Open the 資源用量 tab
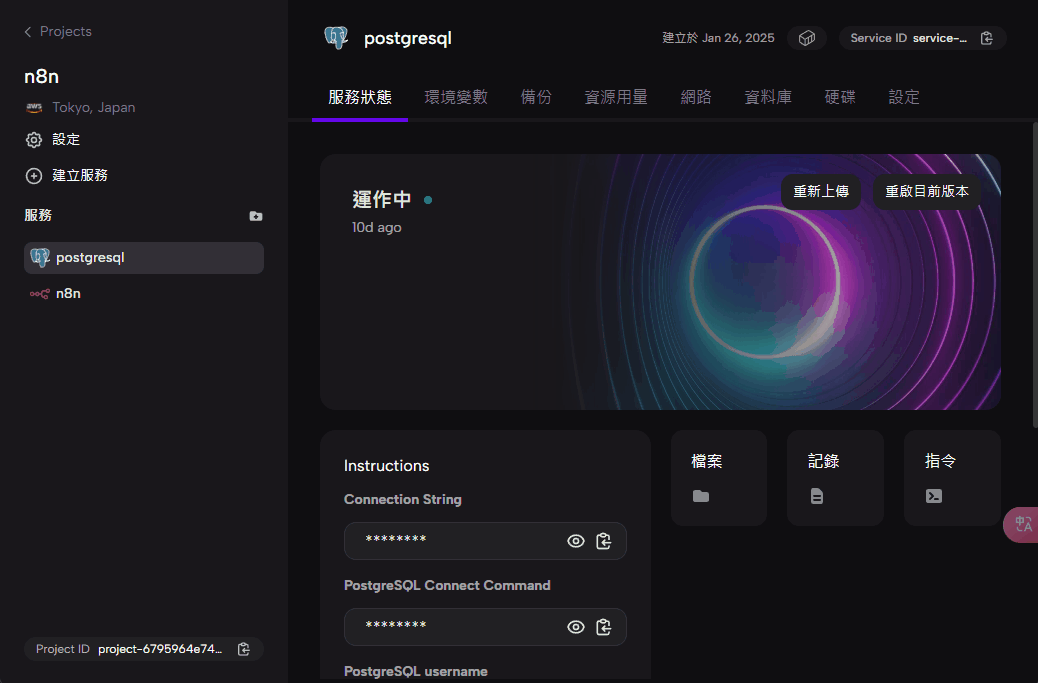The height and width of the screenshot is (683, 1038). 616,97
